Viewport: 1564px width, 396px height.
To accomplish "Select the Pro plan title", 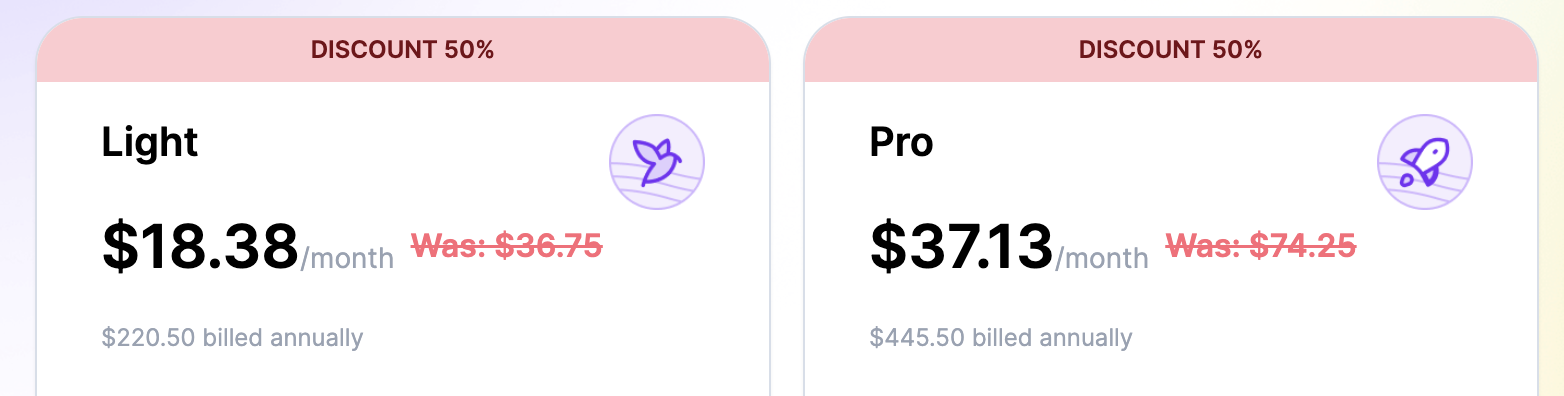I will point(901,143).
